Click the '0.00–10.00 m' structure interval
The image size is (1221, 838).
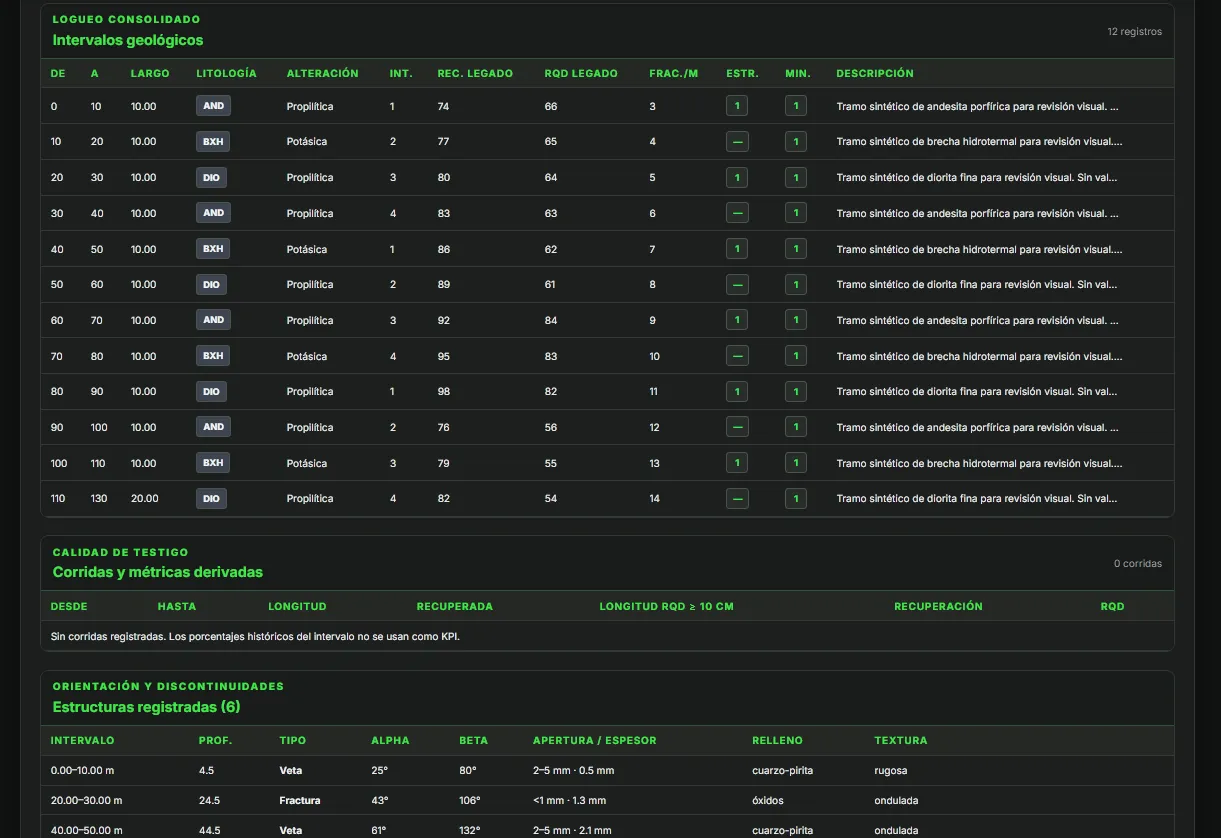tap(83, 771)
